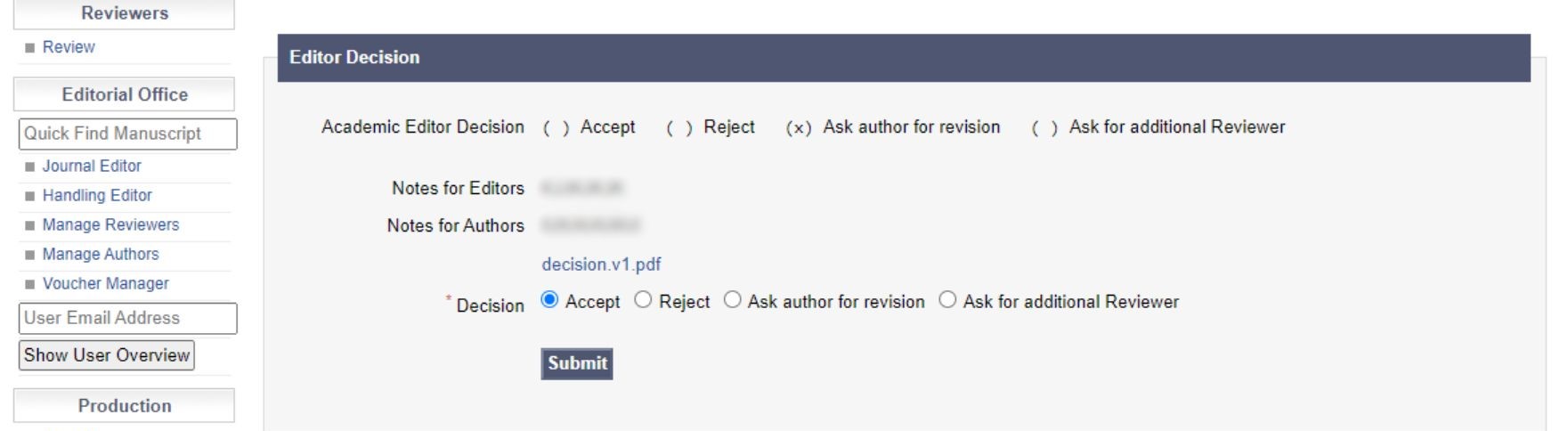The image size is (1568, 431).
Task: Click the Submit button
Action: pos(576,363)
